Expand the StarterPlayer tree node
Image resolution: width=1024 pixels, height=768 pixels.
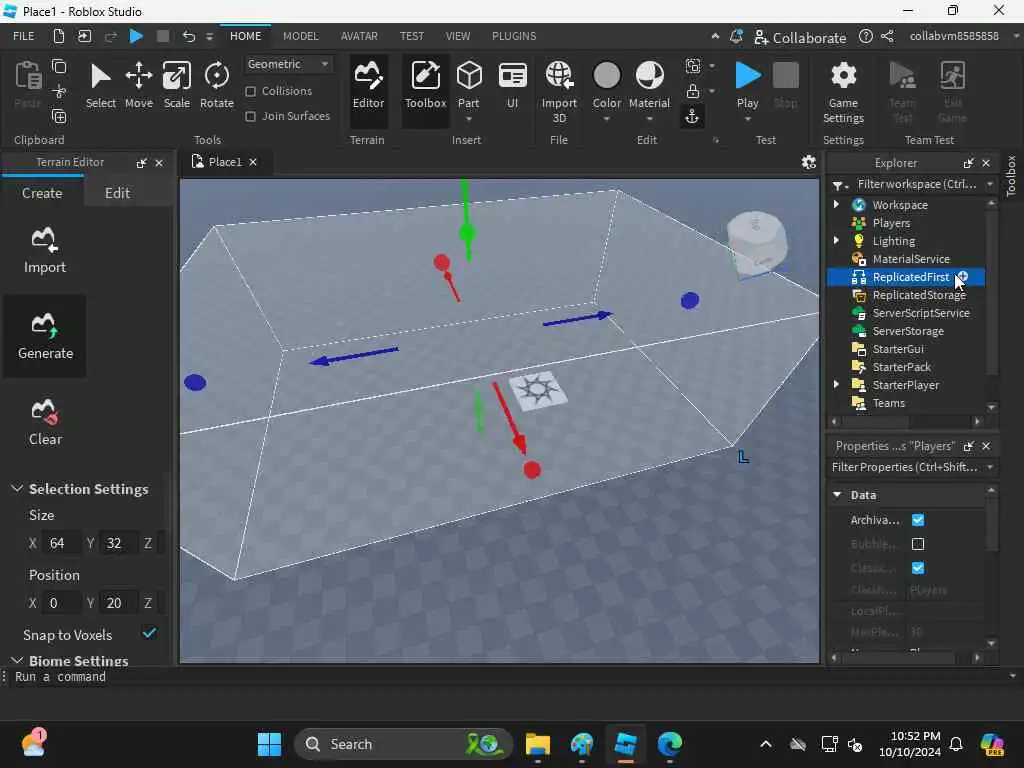point(836,385)
